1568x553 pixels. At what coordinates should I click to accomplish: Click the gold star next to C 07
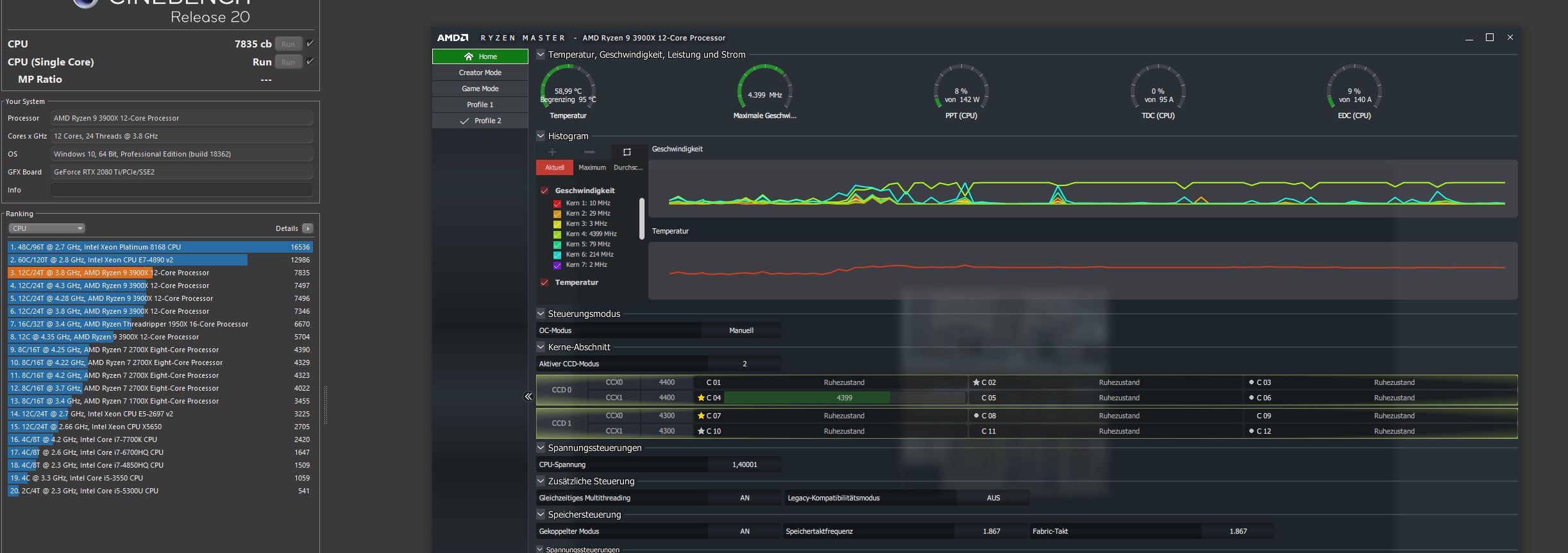(x=701, y=416)
